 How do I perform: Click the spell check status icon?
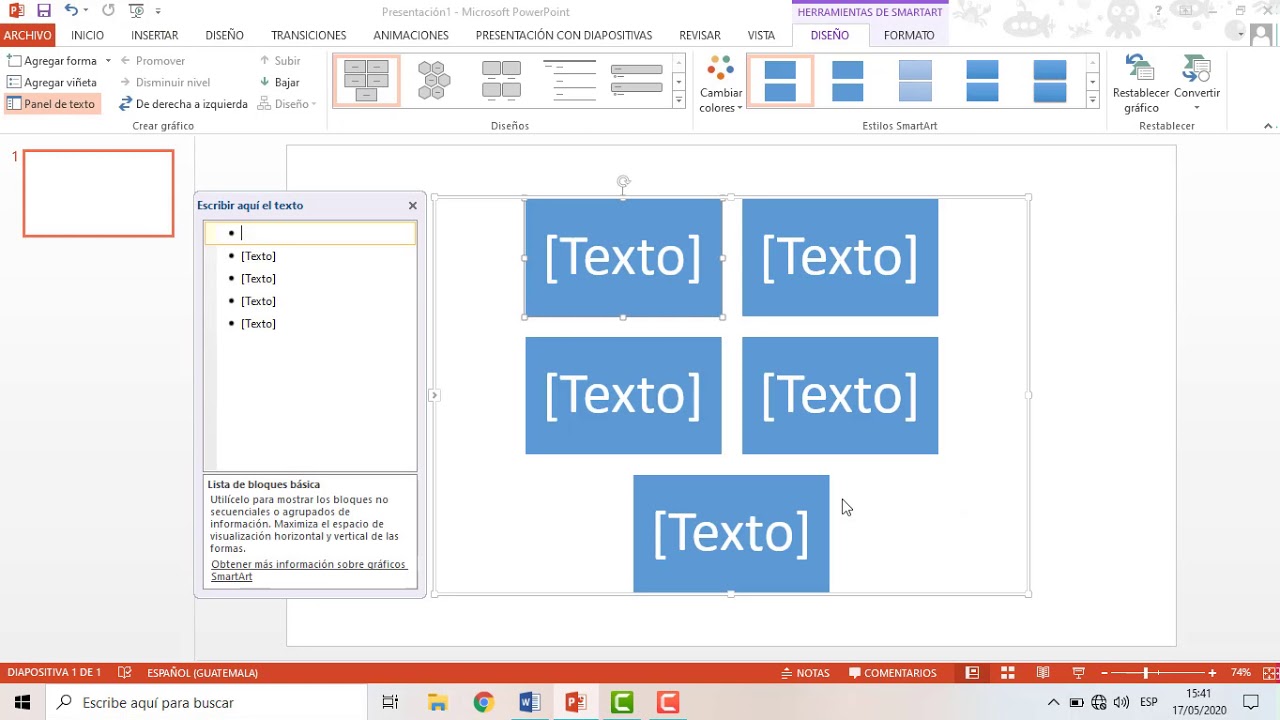click(124, 673)
